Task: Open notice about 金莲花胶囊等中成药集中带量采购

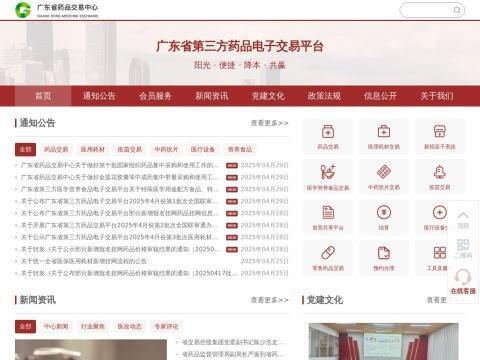Action: (x=120, y=177)
